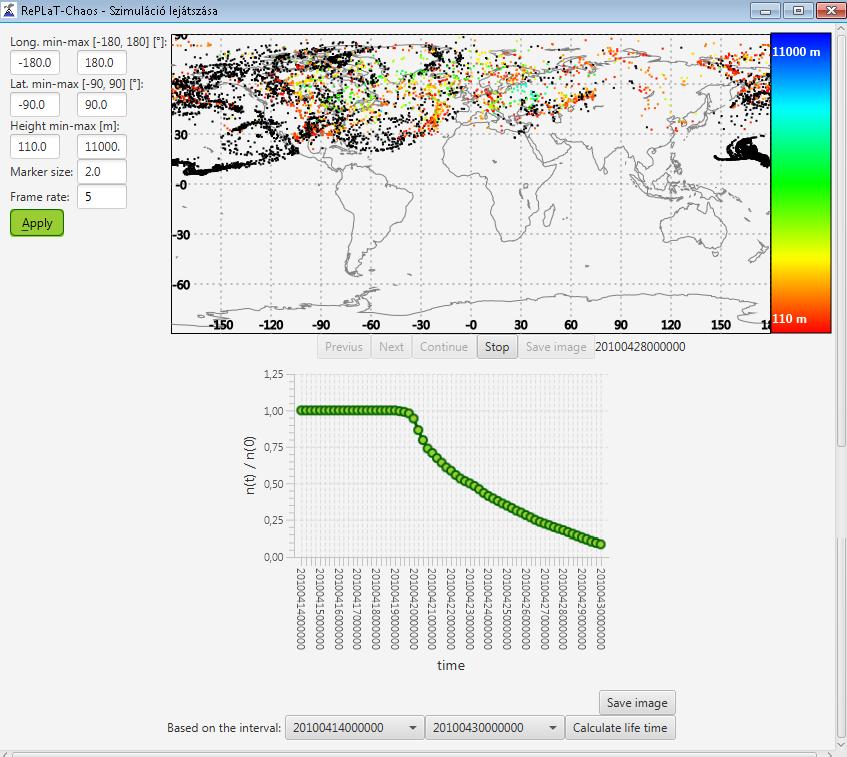Screen dimensions: 847x757
Task: Click the Continue button
Action: pyautogui.click(x=444, y=347)
